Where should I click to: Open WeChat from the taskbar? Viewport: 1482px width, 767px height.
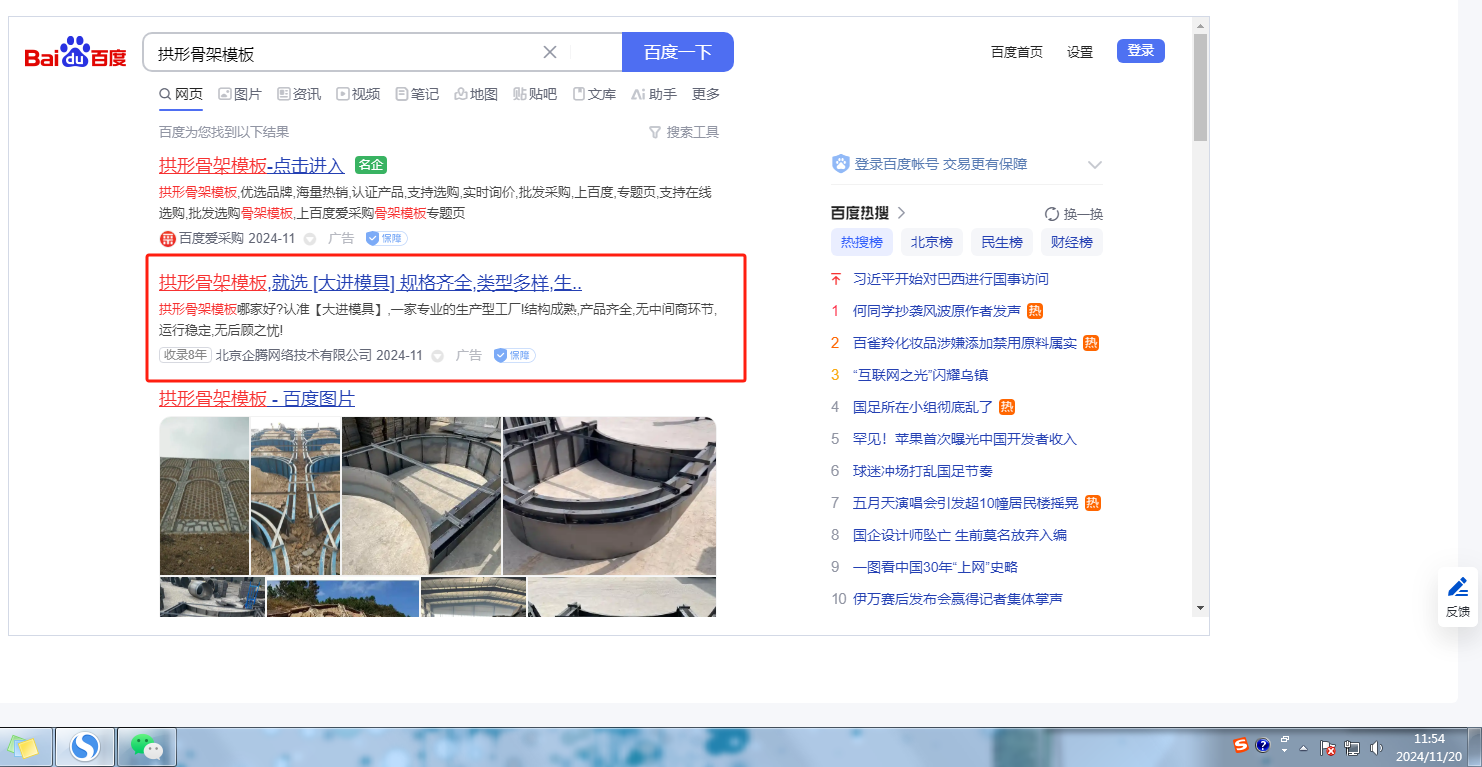pos(147,747)
